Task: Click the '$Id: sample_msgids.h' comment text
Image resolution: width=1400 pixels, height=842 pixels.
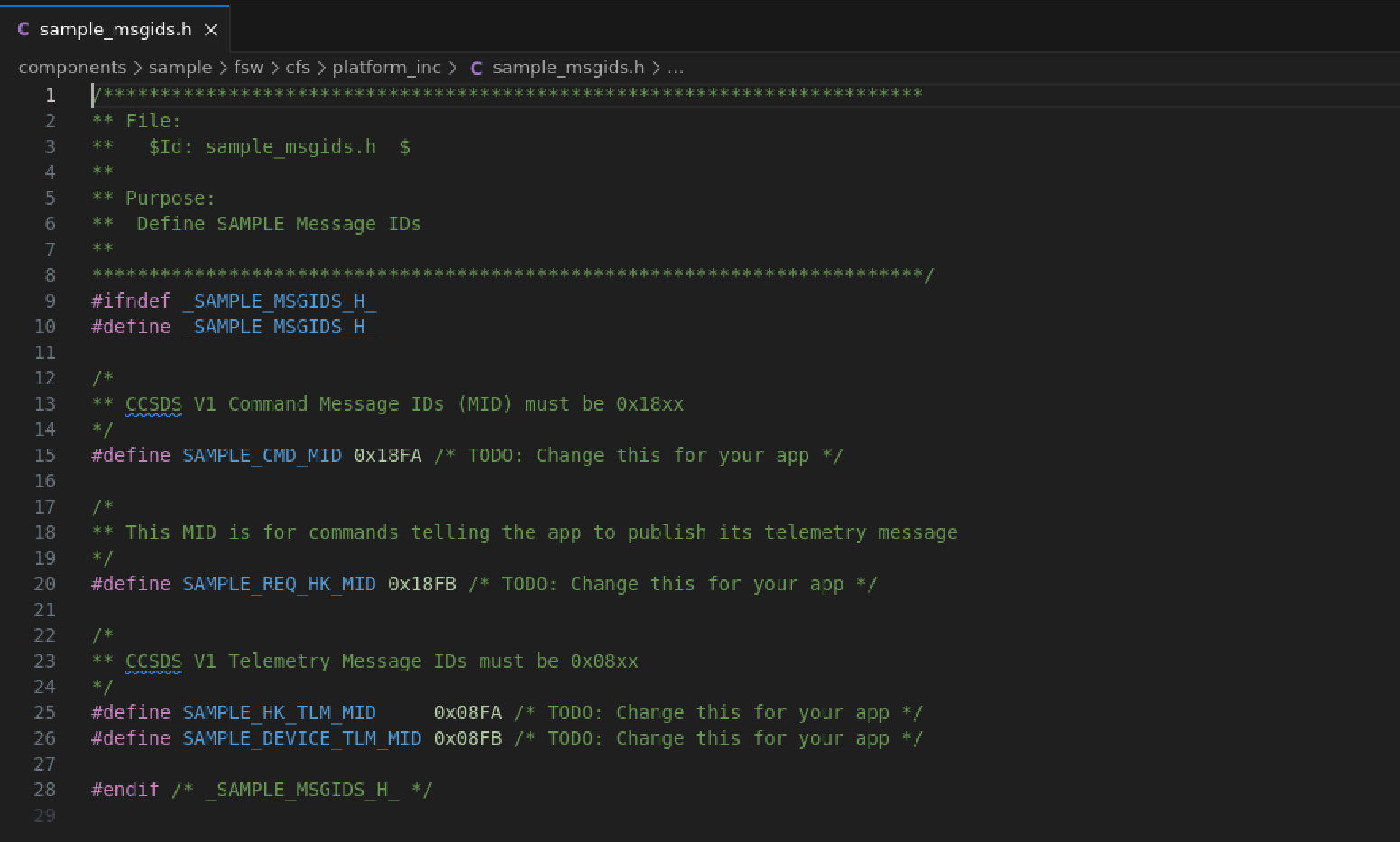Action: point(262,147)
